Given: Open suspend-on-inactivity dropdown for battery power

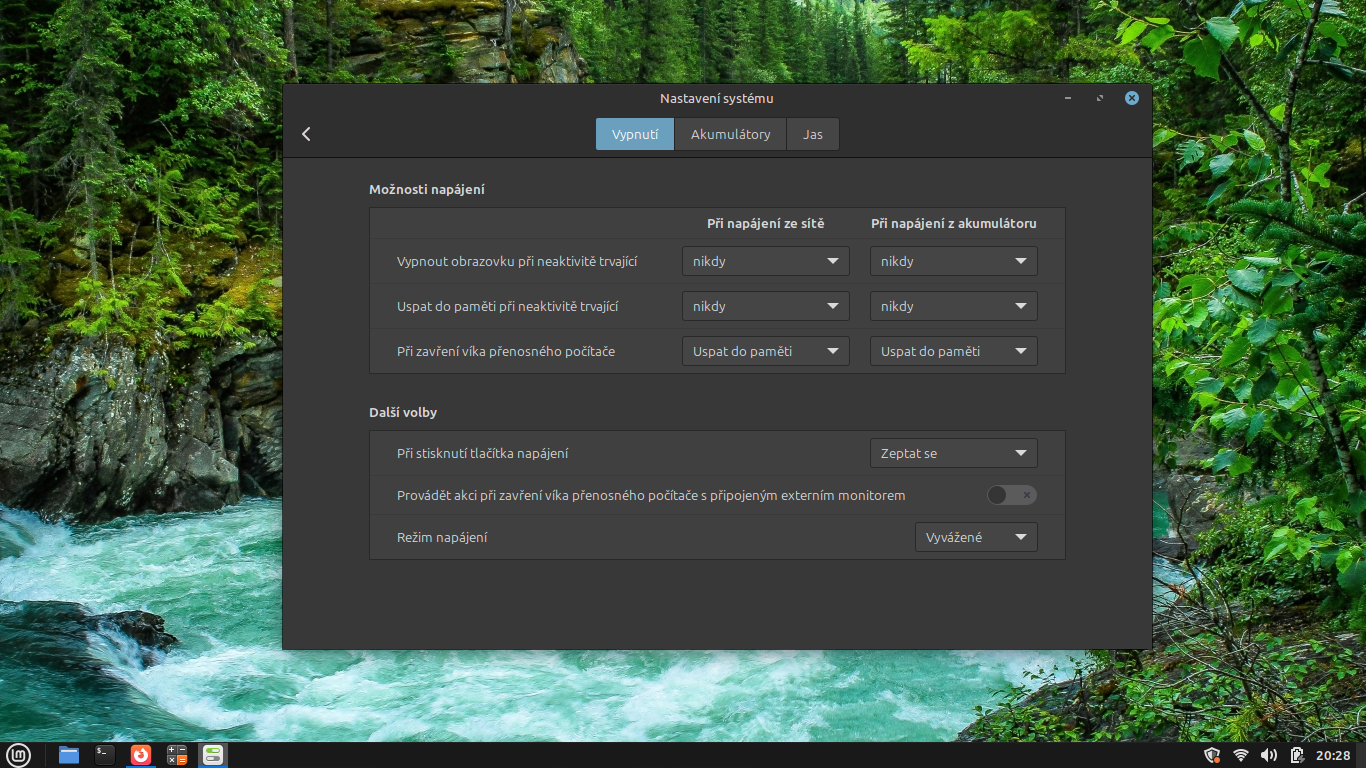Looking at the screenshot, I should pos(953,306).
